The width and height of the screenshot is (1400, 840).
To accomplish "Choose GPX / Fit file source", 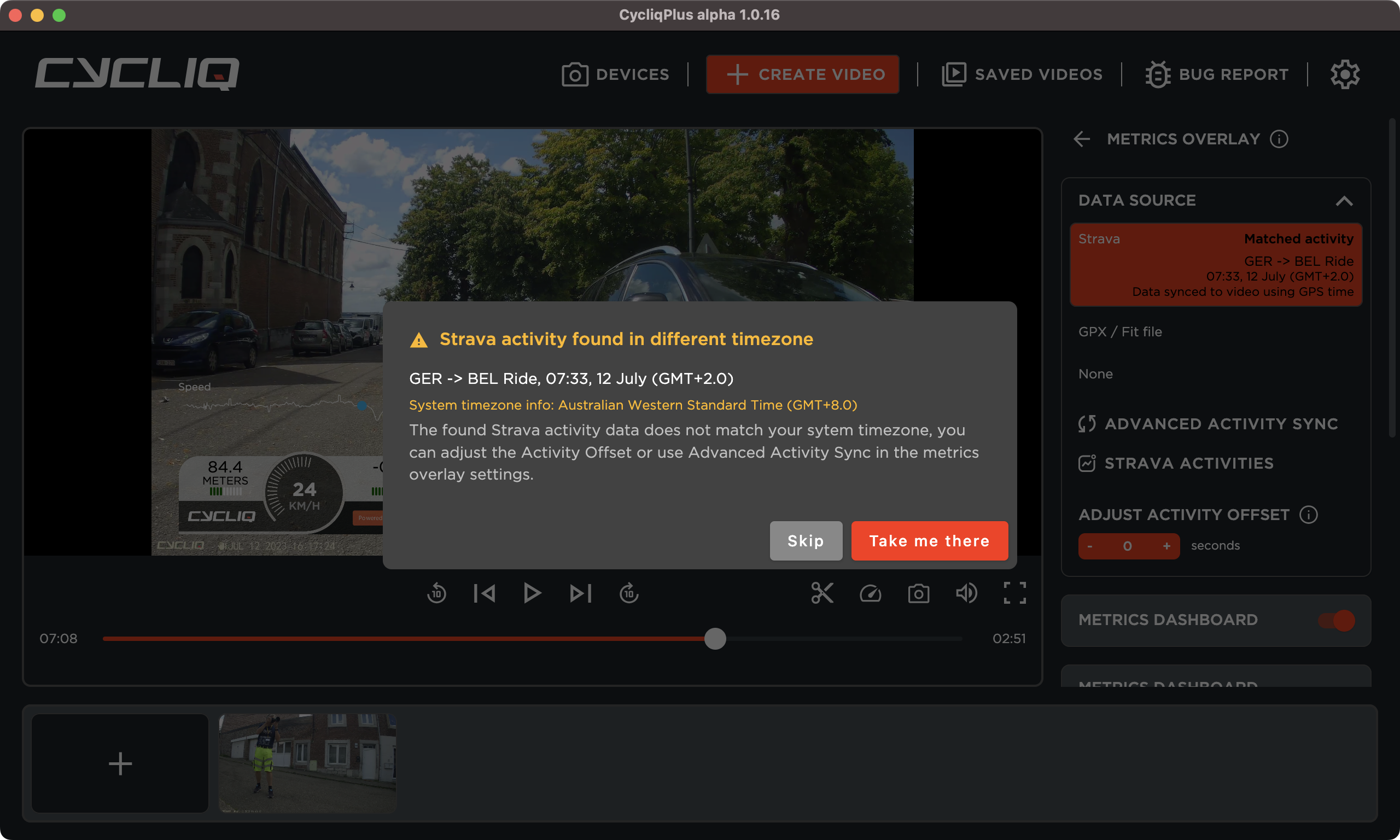I will pyautogui.click(x=1120, y=332).
